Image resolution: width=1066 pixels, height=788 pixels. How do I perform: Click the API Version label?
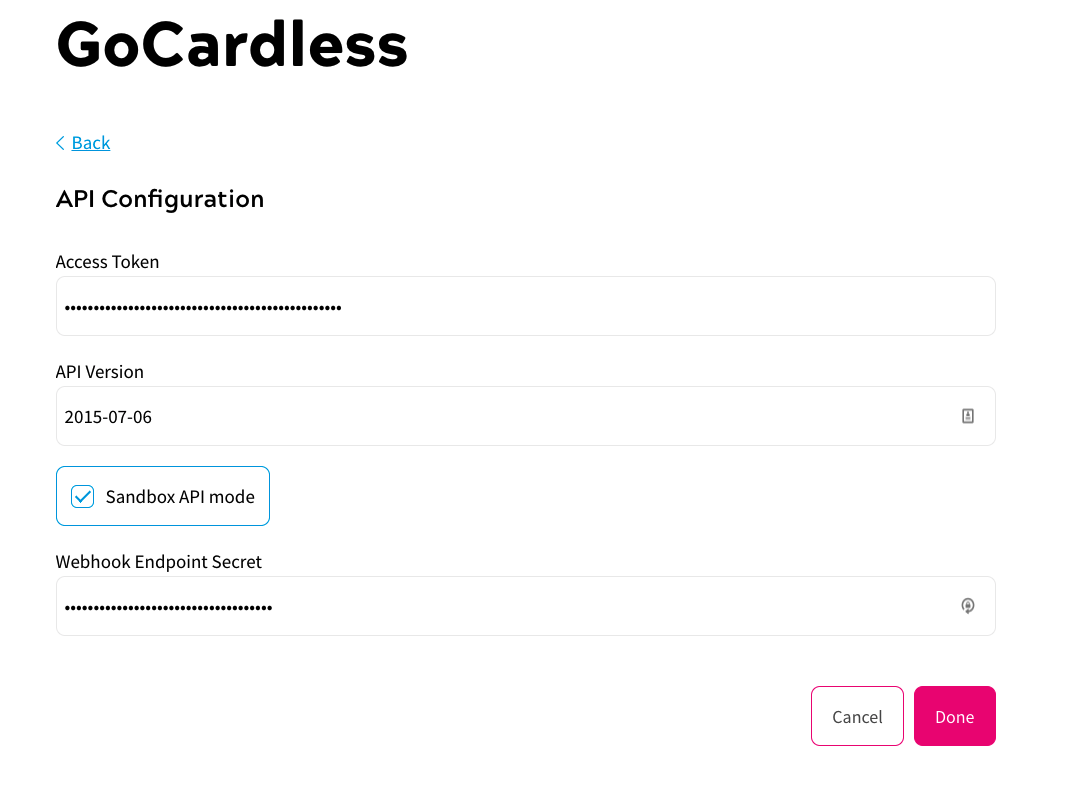(99, 371)
